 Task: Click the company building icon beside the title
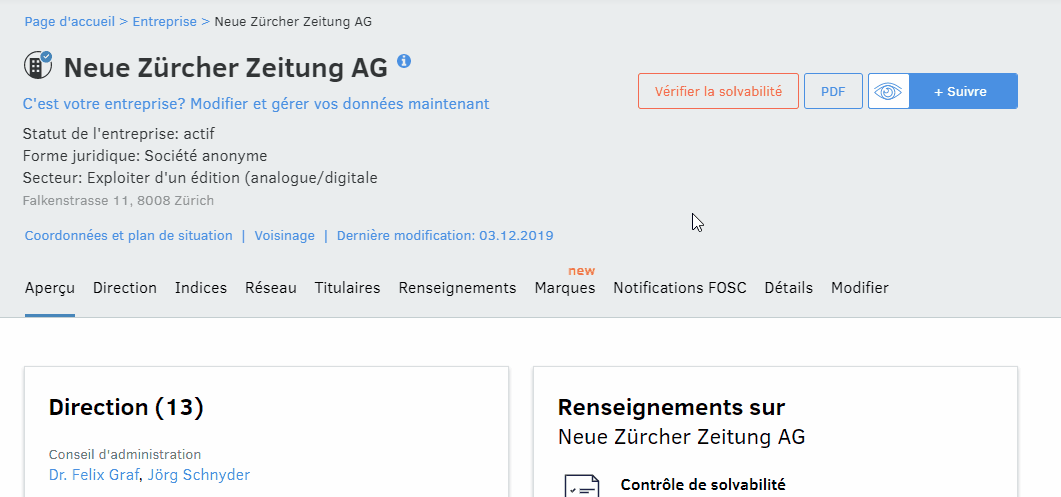click(x=38, y=66)
